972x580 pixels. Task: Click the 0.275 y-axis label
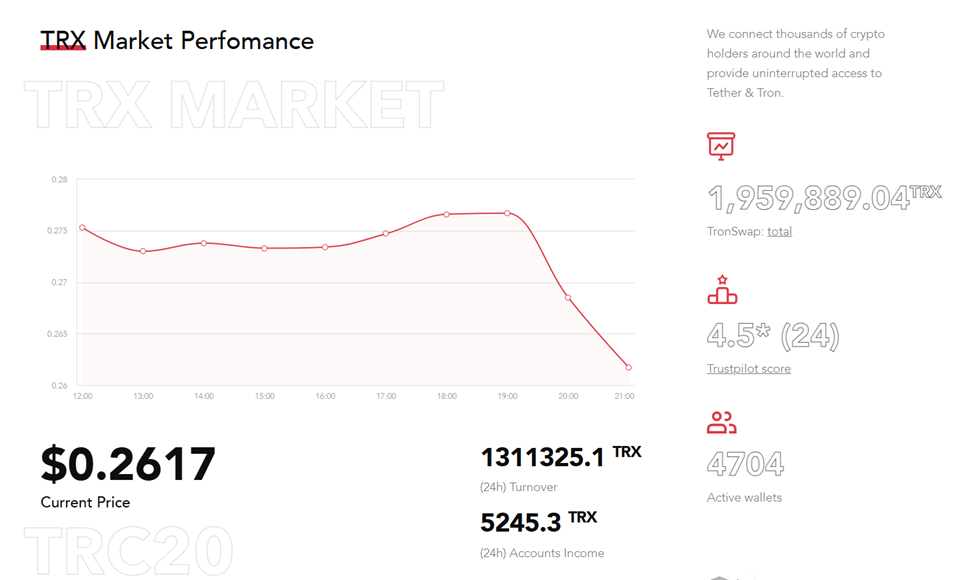57,231
